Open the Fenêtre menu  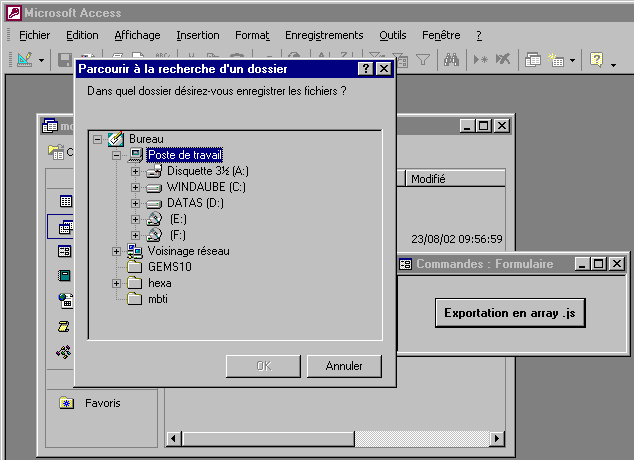coord(441,35)
